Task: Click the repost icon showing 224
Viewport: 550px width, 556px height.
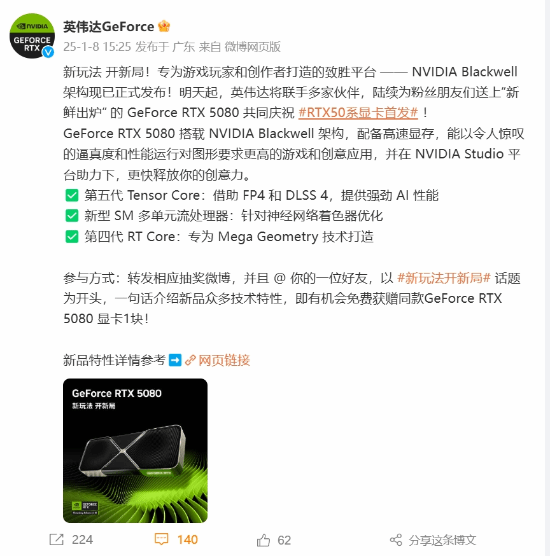Action: [x=57, y=540]
